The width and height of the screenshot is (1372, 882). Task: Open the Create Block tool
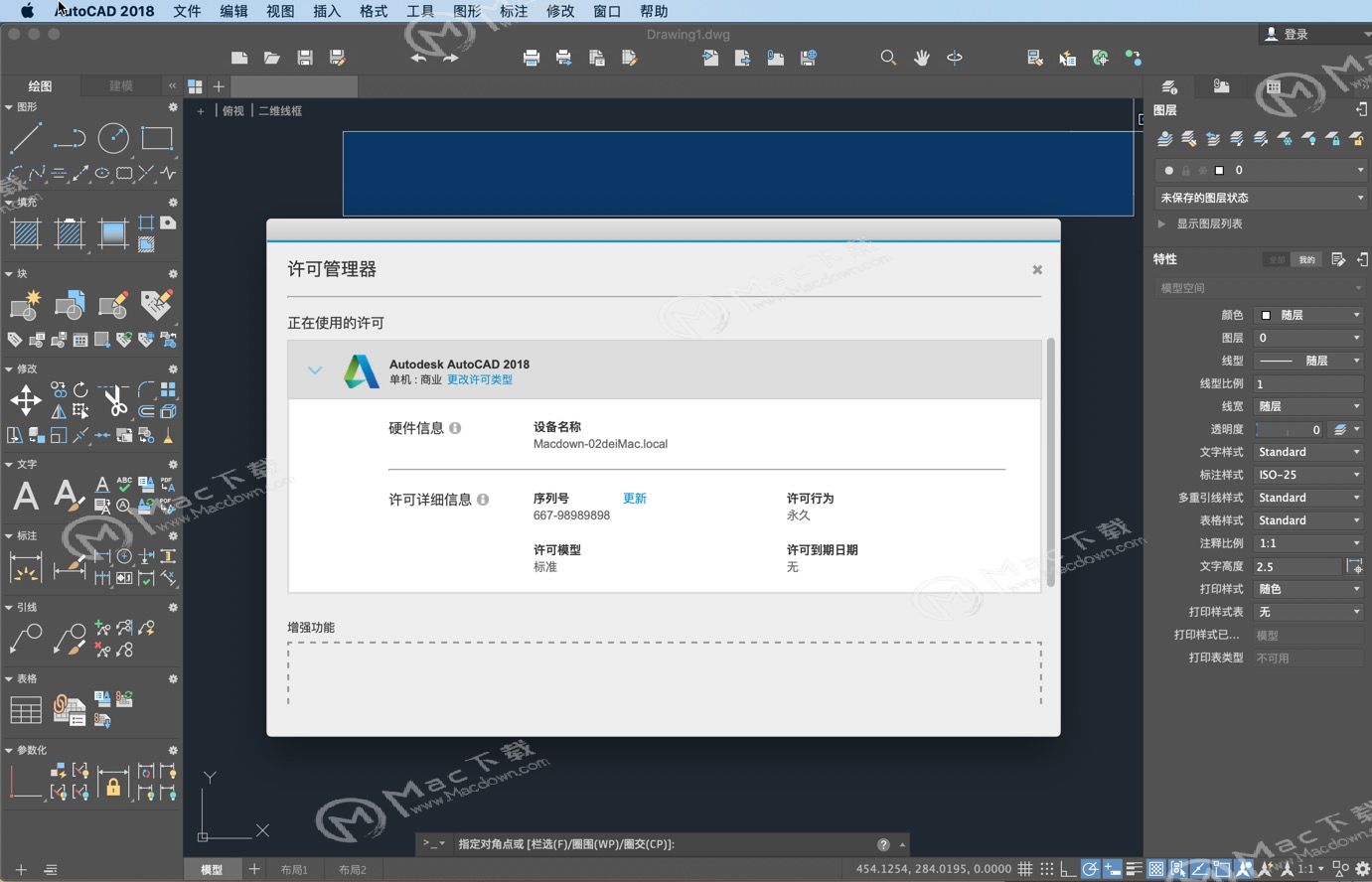25,305
